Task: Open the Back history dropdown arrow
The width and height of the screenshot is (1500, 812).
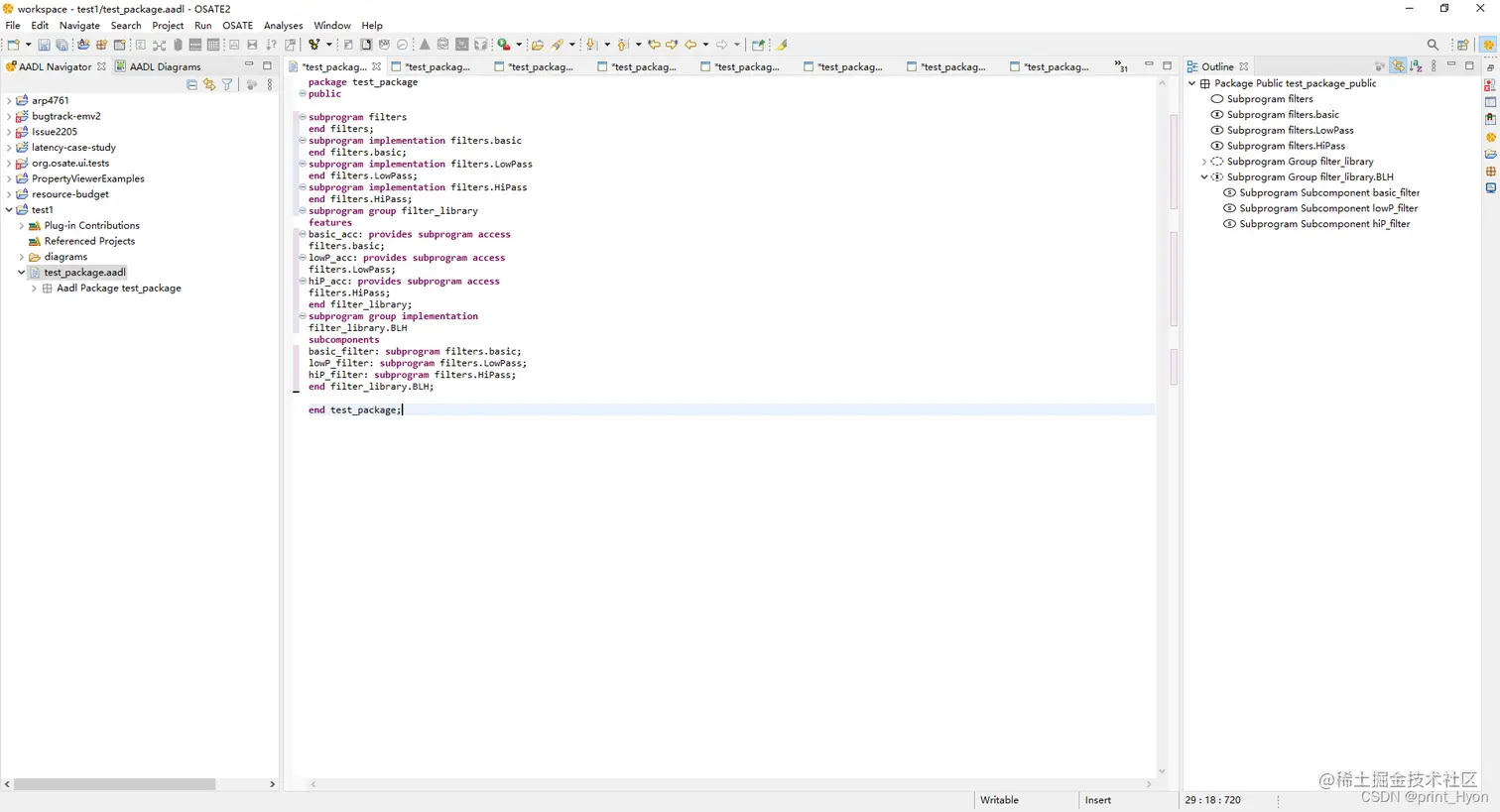Action: (x=705, y=45)
